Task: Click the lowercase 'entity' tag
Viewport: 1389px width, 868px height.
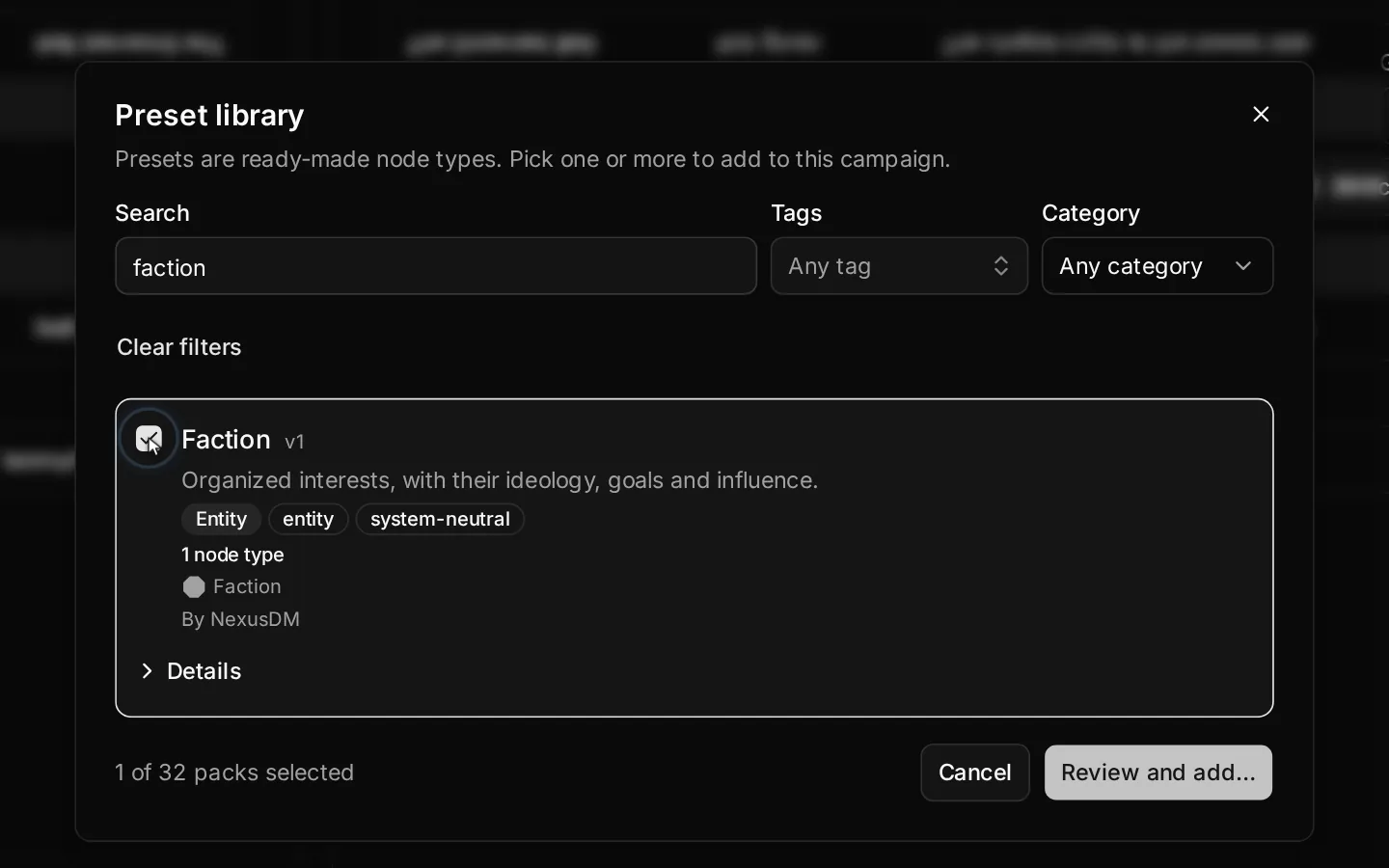Action: click(309, 519)
